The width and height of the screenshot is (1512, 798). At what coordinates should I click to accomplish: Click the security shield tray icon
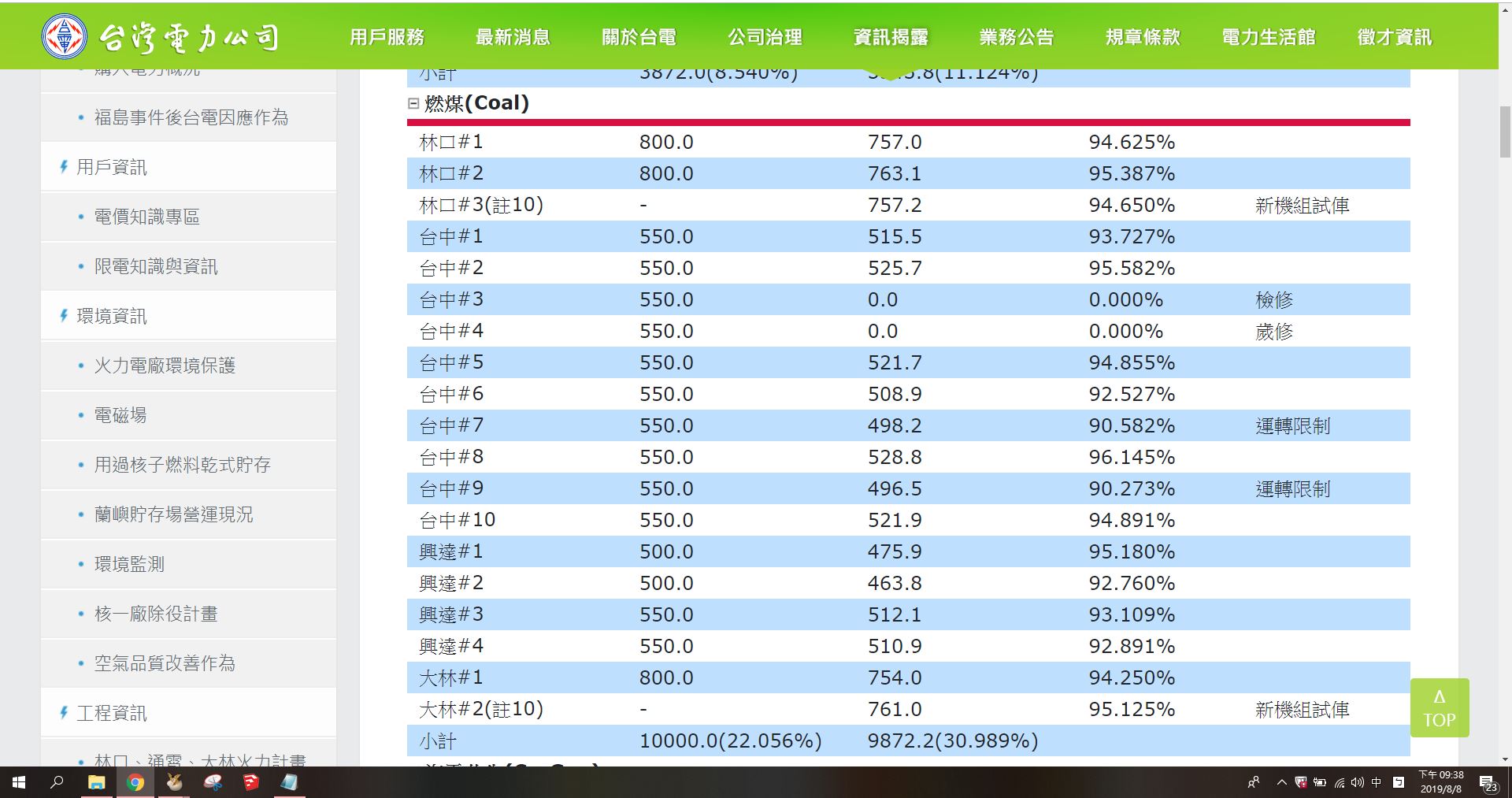pyautogui.click(x=1301, y=782)
